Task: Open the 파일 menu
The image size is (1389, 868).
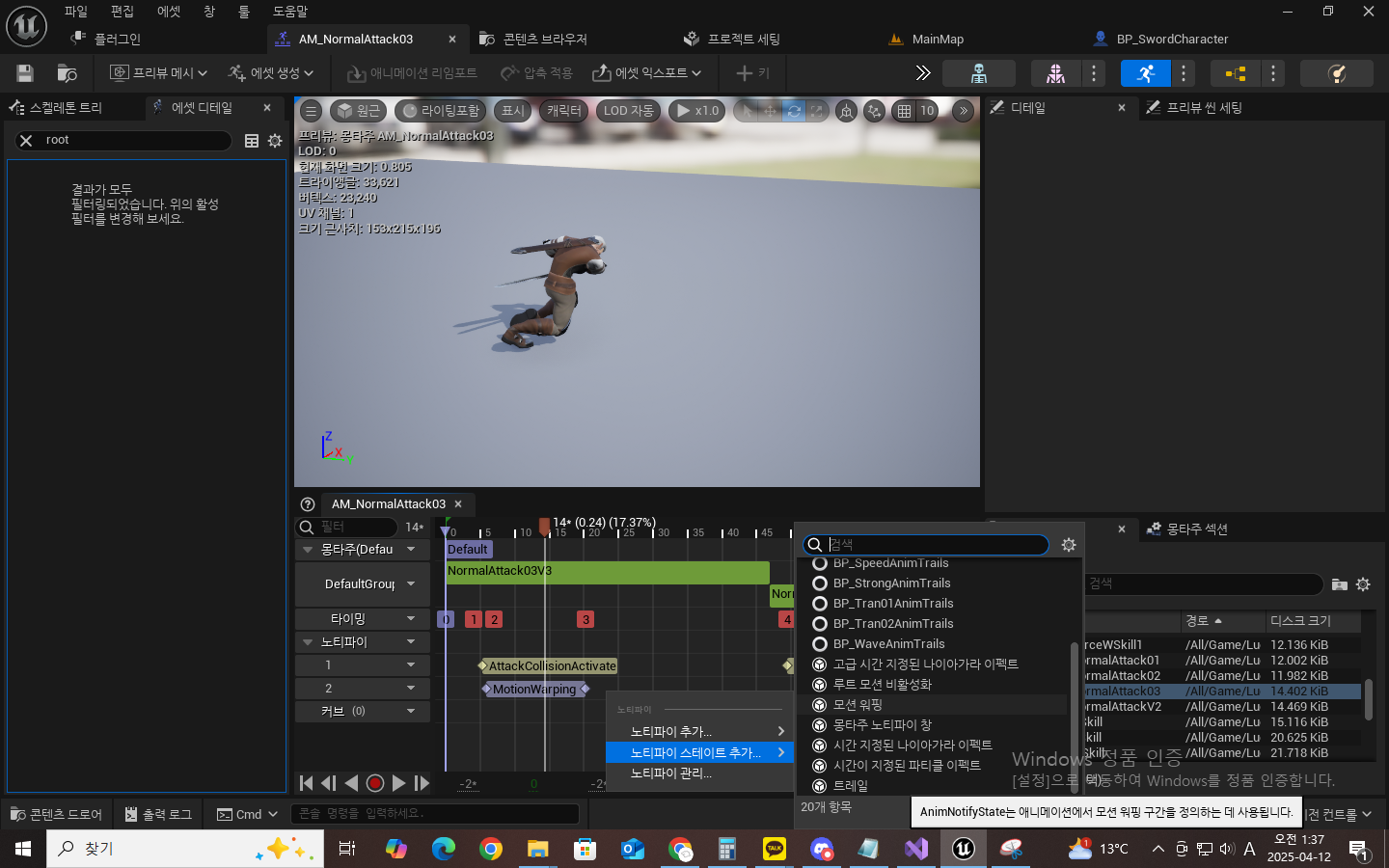Action: [76, 12]
